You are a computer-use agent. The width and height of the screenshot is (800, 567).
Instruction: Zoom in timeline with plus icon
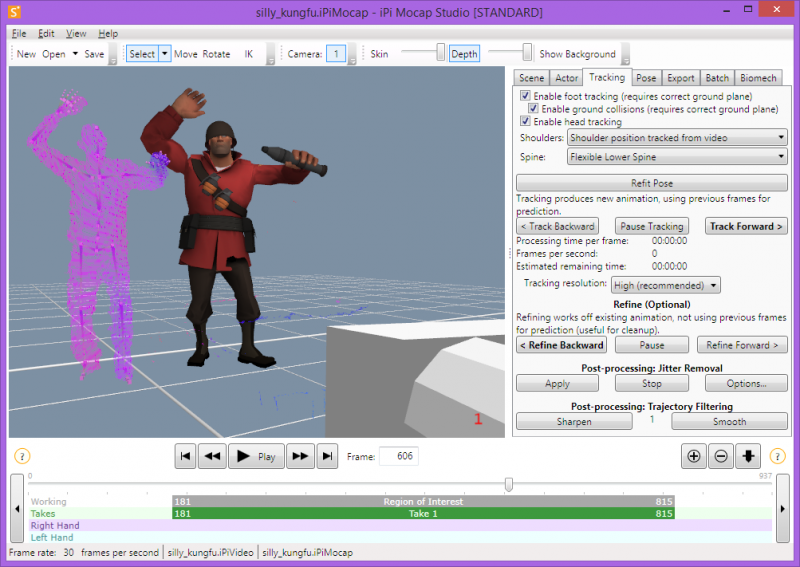pyautogui.click(x=694, y=456)
